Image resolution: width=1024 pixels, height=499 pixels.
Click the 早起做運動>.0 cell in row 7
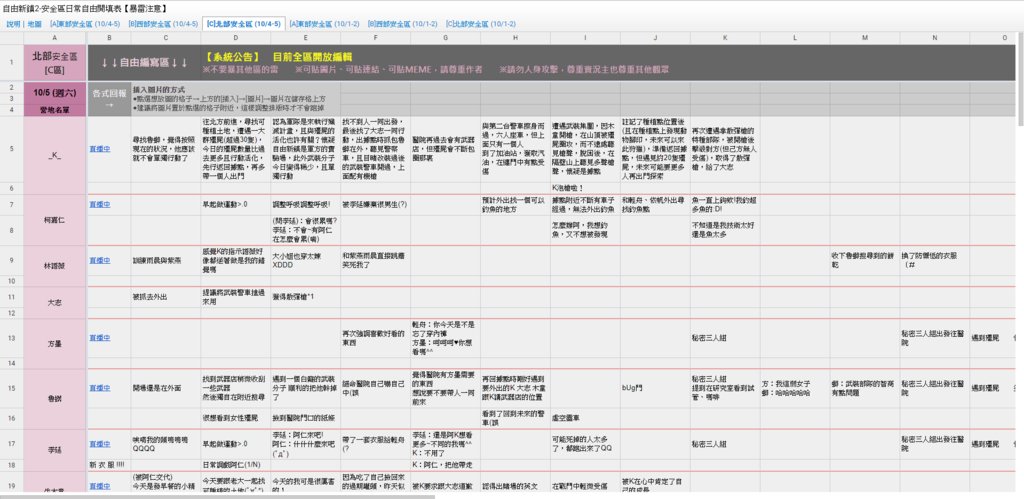pos(235,204)
